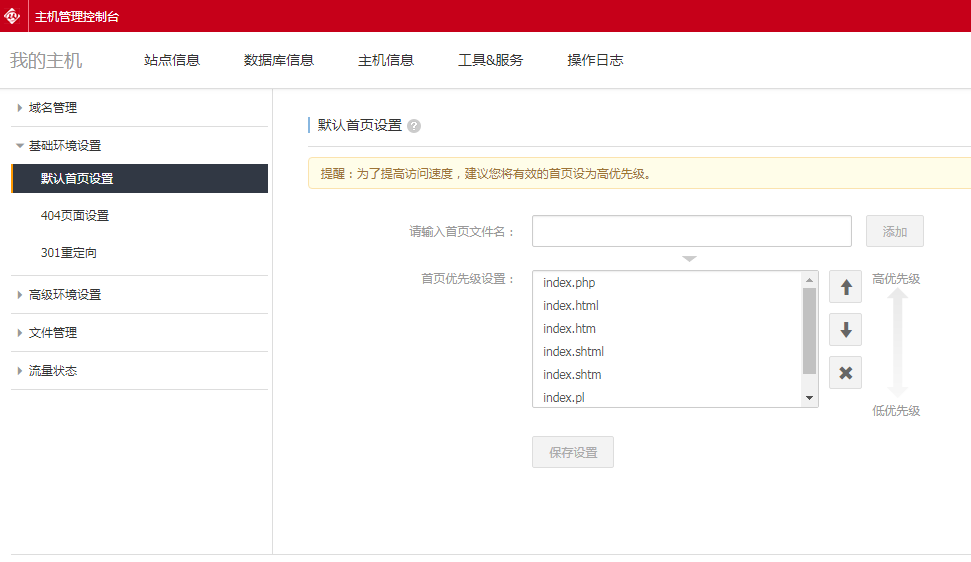Move selected file down in priority
Screen dimensions: 971x562
[845, 329]
